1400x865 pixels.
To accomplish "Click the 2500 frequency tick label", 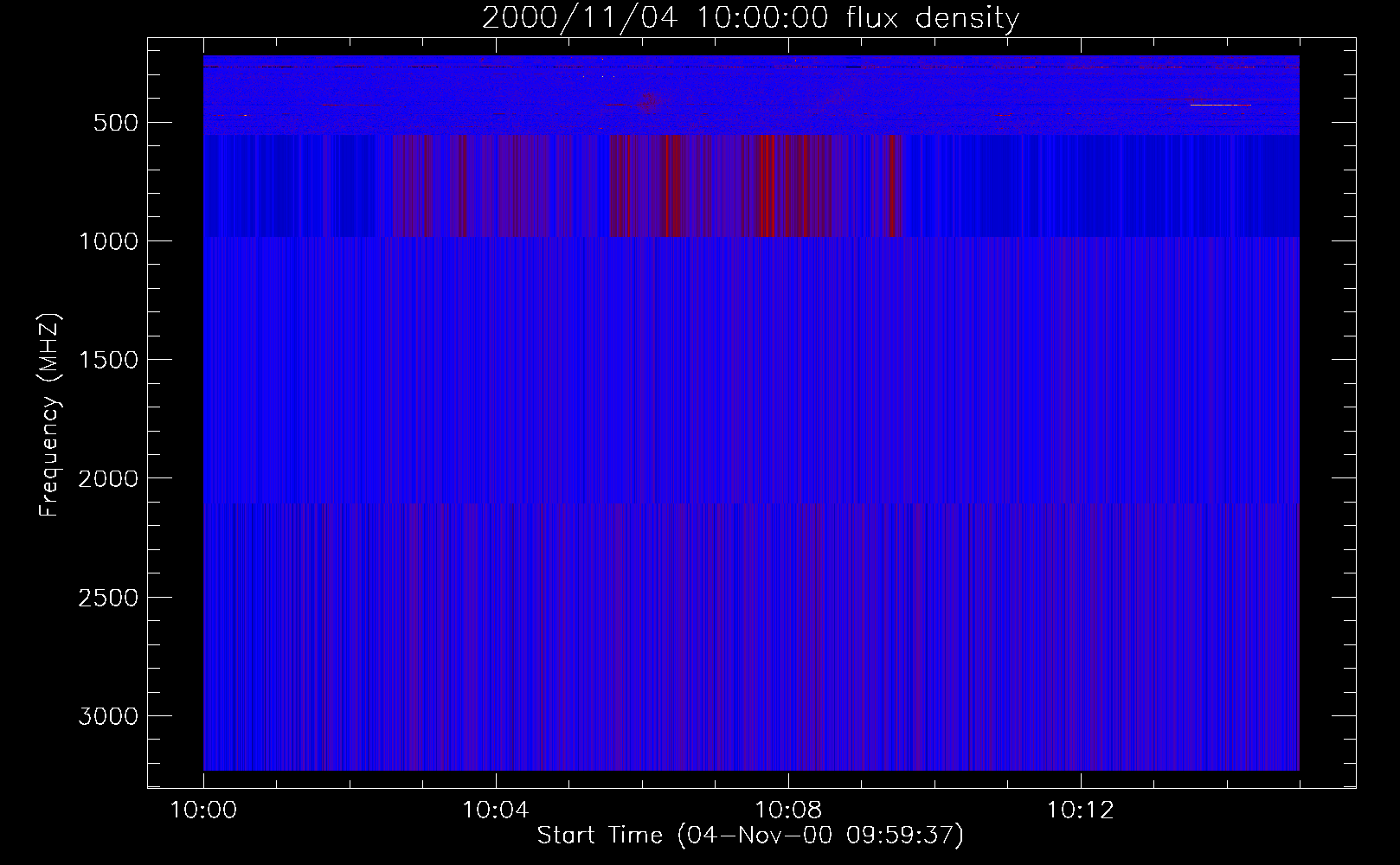I will pos(108,598).
